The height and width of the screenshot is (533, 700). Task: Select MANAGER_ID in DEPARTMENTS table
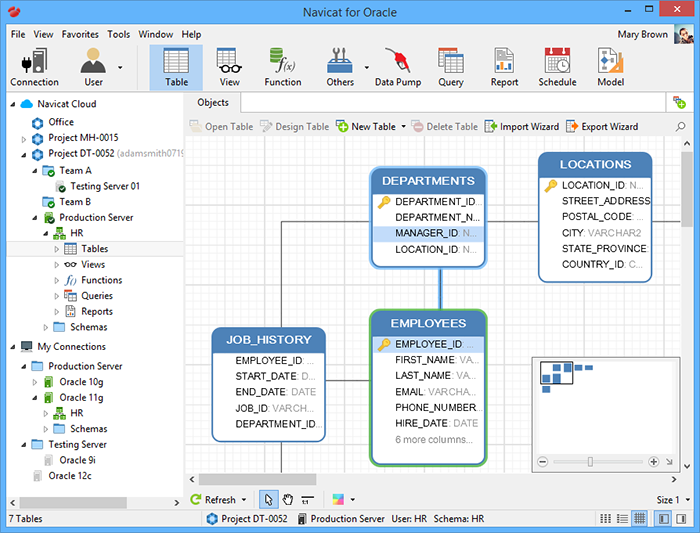click(429, 233)
